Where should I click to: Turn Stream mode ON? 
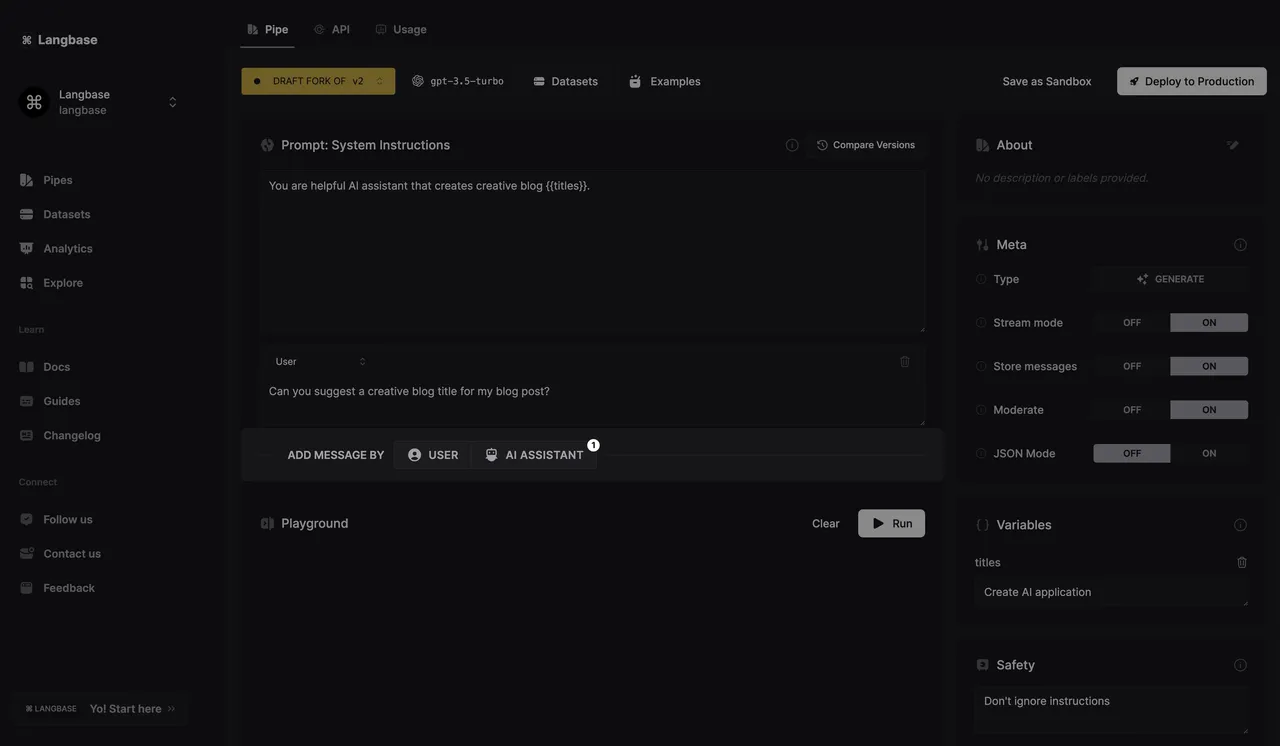pos(1209,322)
